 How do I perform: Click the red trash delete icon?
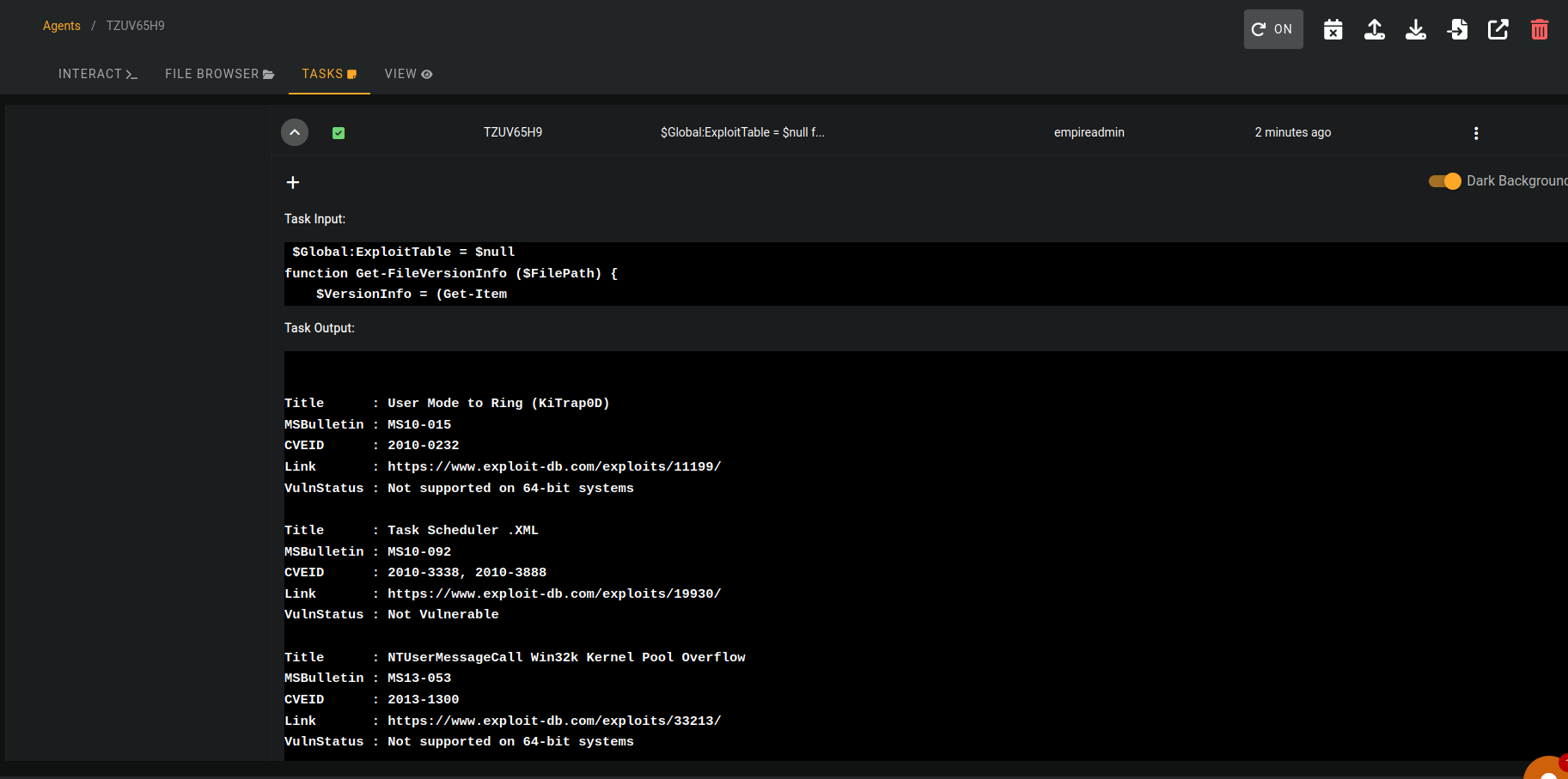click(1540, 29)
